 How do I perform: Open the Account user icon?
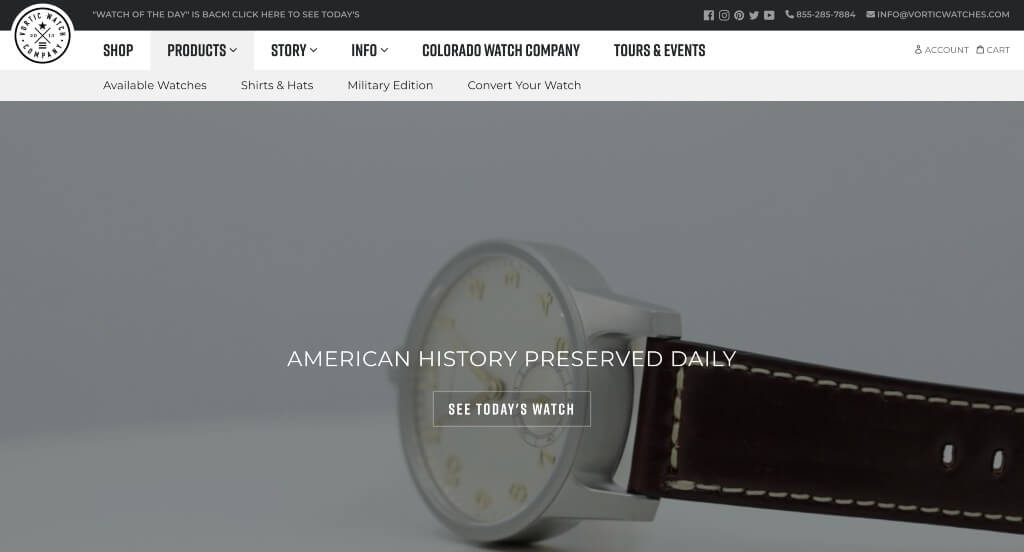(x=918, y=50)
